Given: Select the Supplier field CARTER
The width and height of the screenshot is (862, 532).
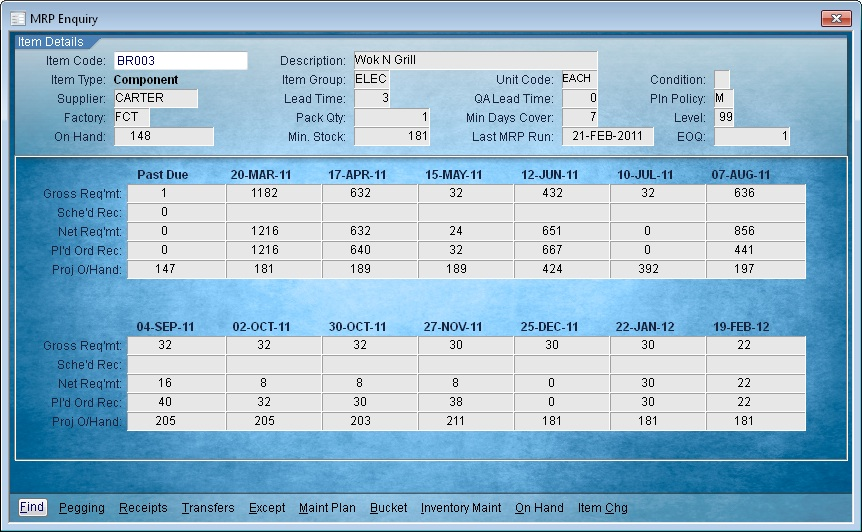Looking at the screenshot, I should (x=156, y=98).
